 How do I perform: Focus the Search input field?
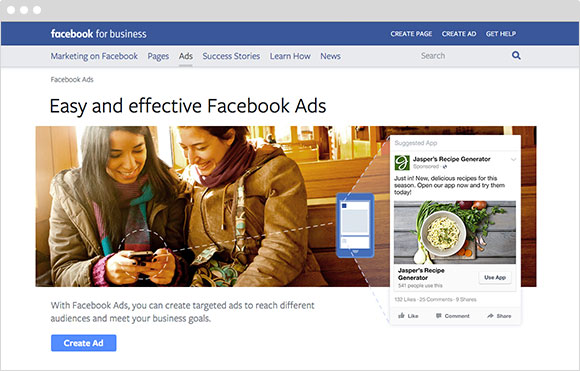(x=464, y=56)
